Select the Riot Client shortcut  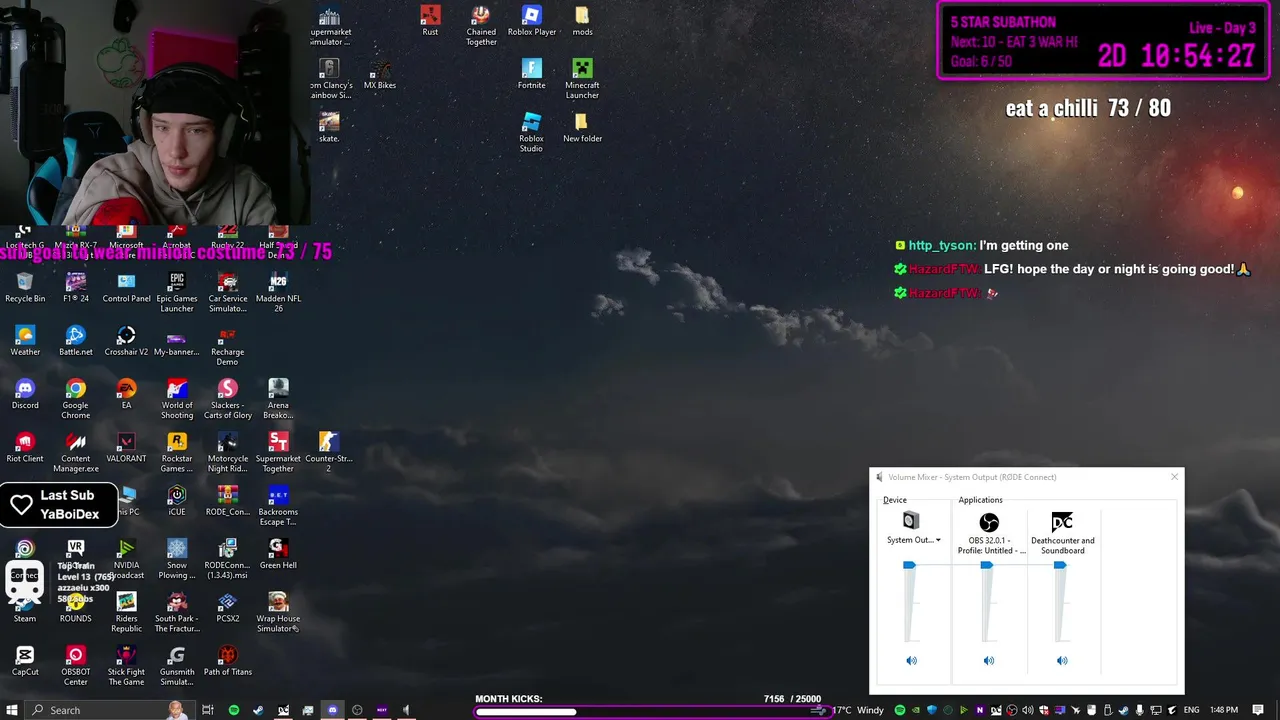25,447
